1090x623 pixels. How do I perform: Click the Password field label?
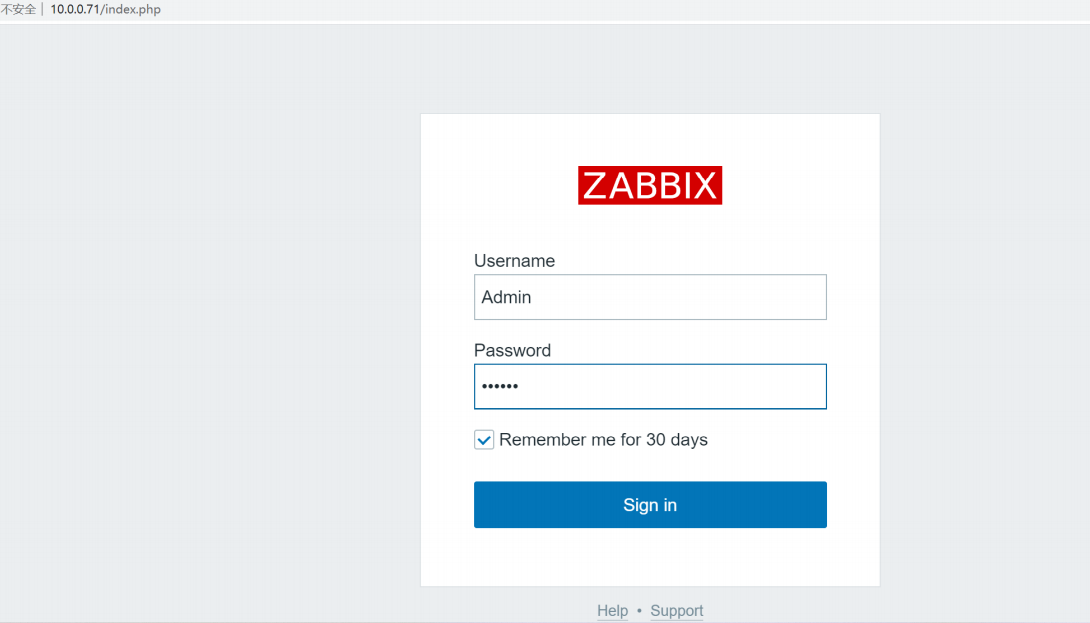(x=512, y=351)
